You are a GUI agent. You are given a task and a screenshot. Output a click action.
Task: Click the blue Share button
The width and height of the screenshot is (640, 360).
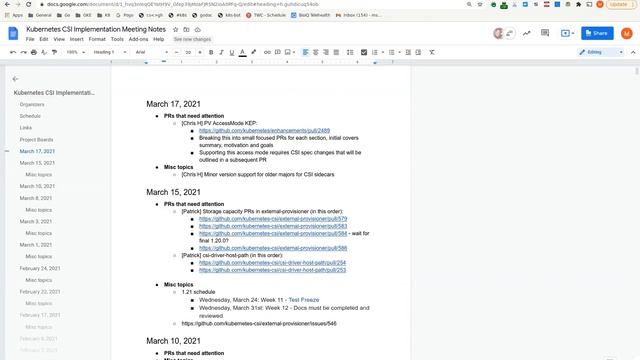tap(597, 33)
